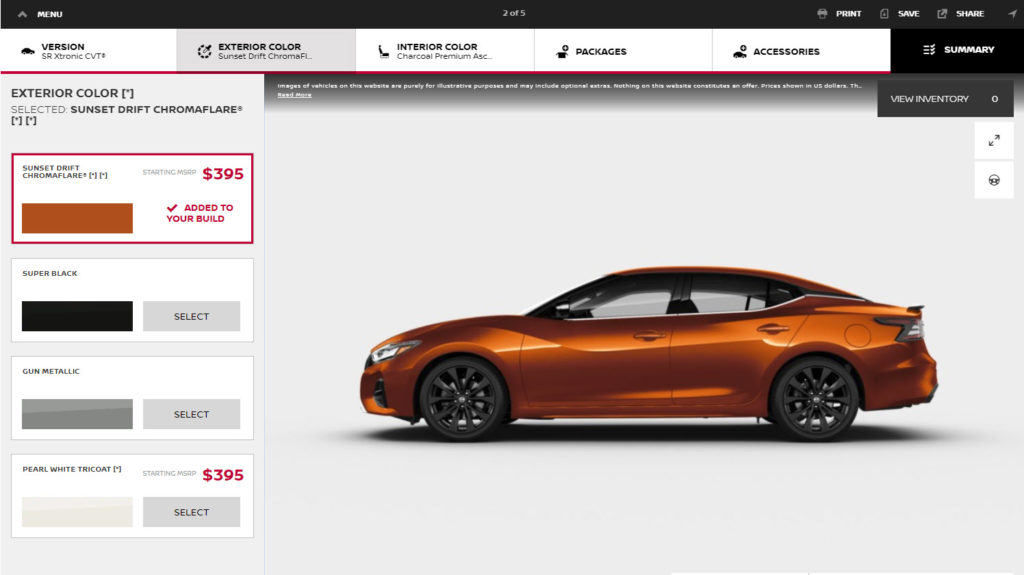
Task: Click the Share icon
Action: [942, 14]
